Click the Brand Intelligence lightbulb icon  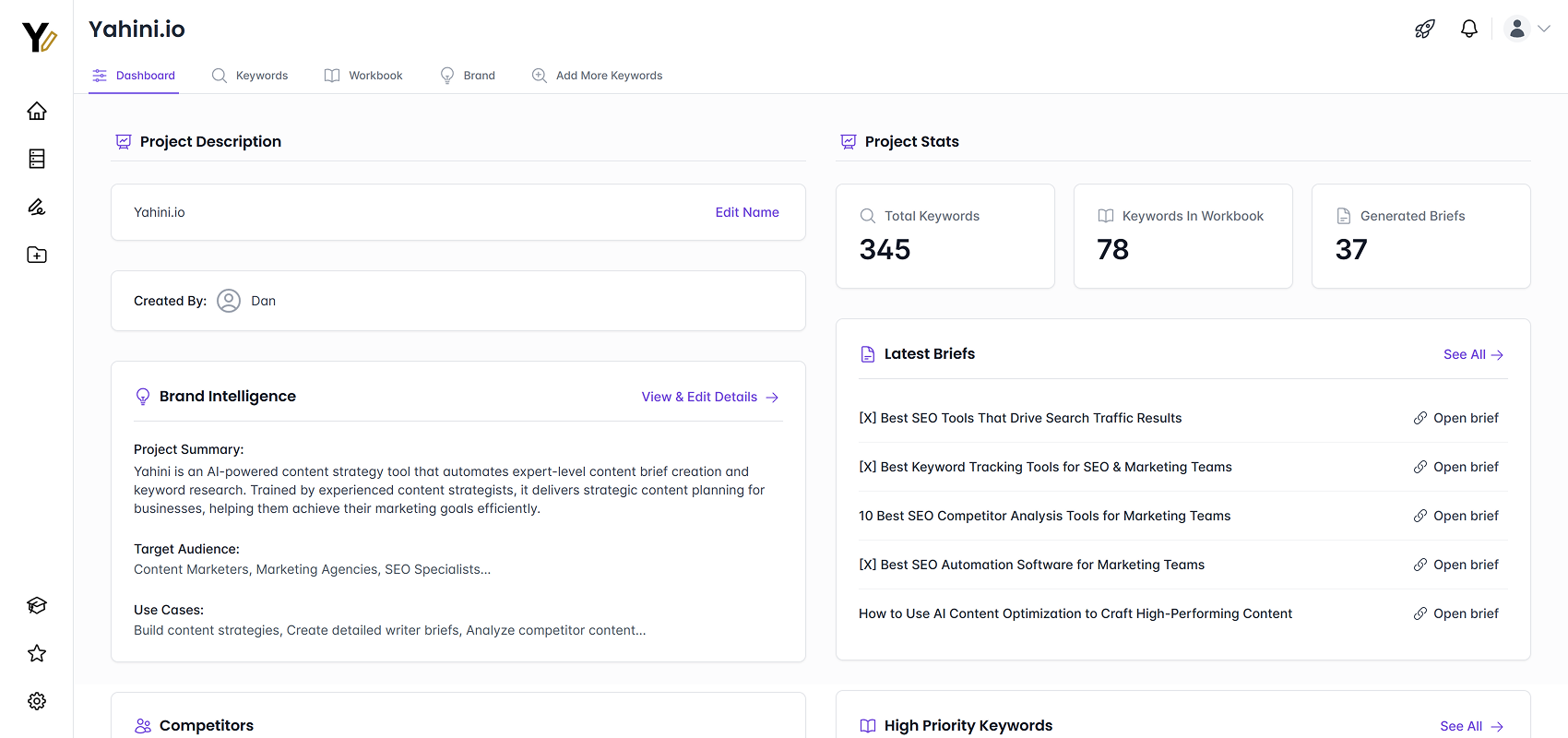point(143,397)
